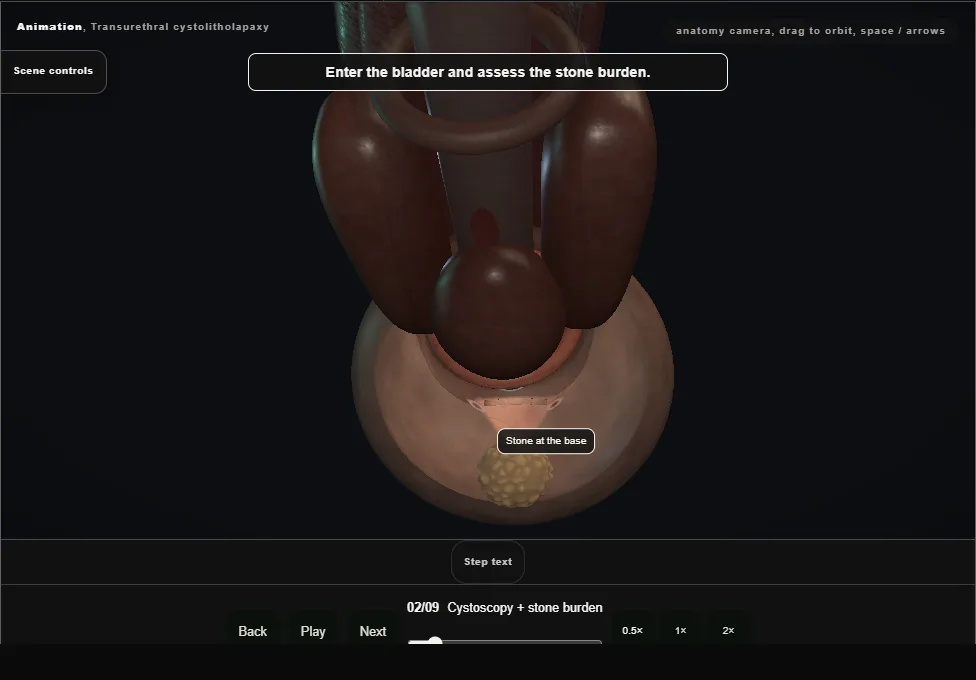Click the bladder stone in the 3D view
The image size is (976, 680).
(515, 476)
